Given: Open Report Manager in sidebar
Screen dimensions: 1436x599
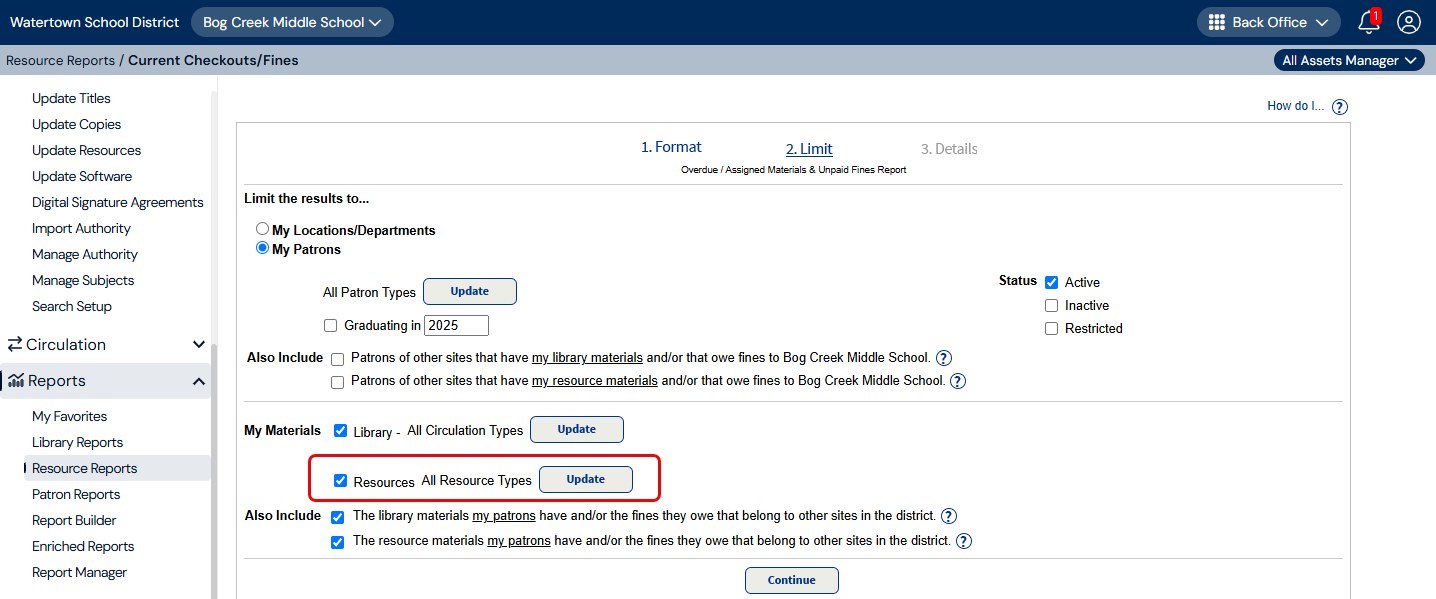Looking at the screenshot, I should 79,572.
